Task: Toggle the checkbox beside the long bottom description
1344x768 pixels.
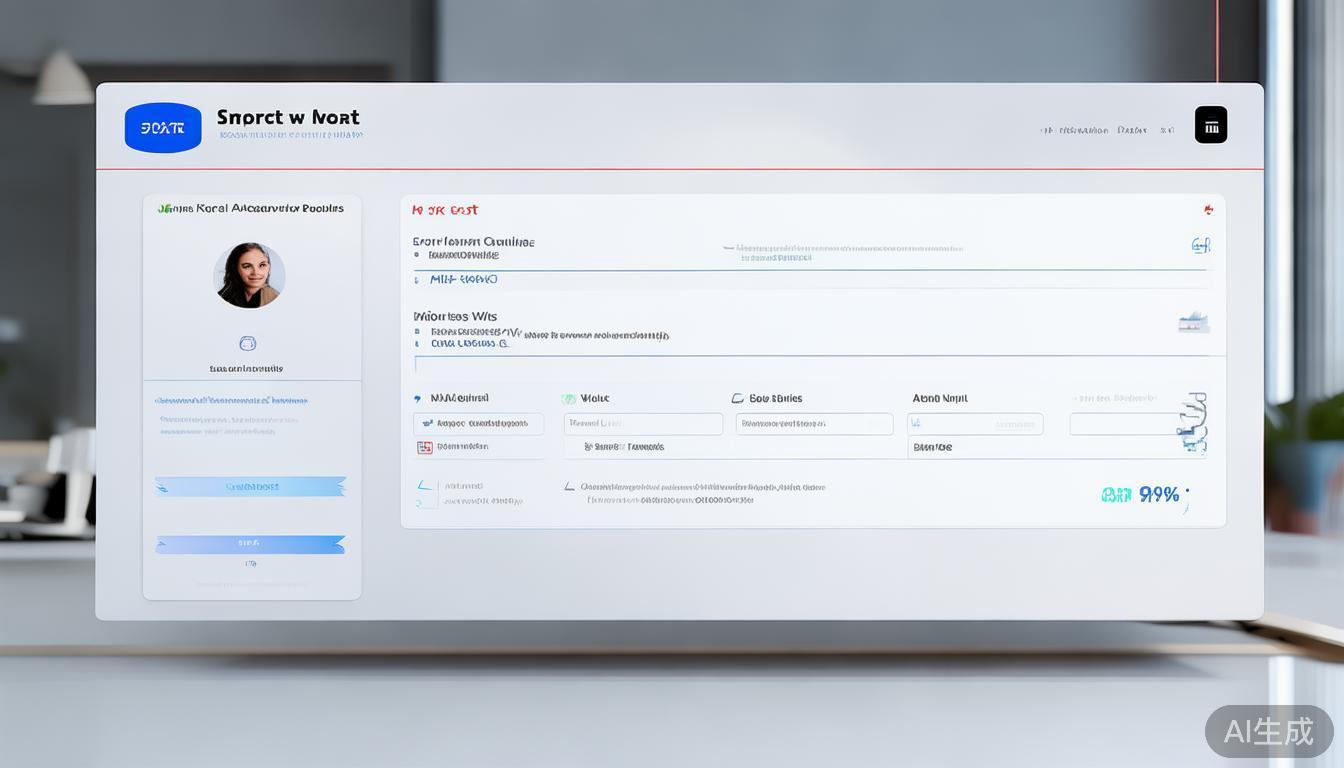Action: pyautogui.click(x=570, y=487)
